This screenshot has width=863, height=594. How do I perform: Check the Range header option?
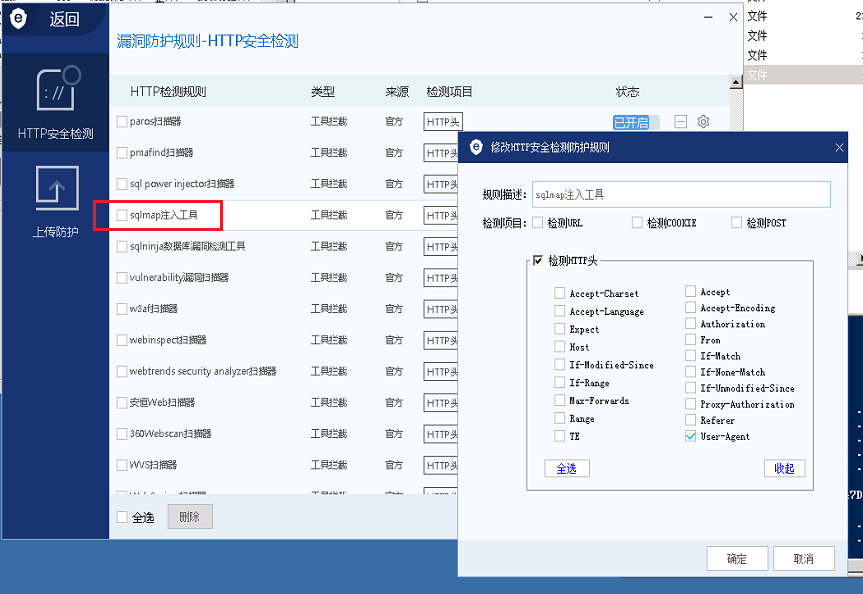560,418
